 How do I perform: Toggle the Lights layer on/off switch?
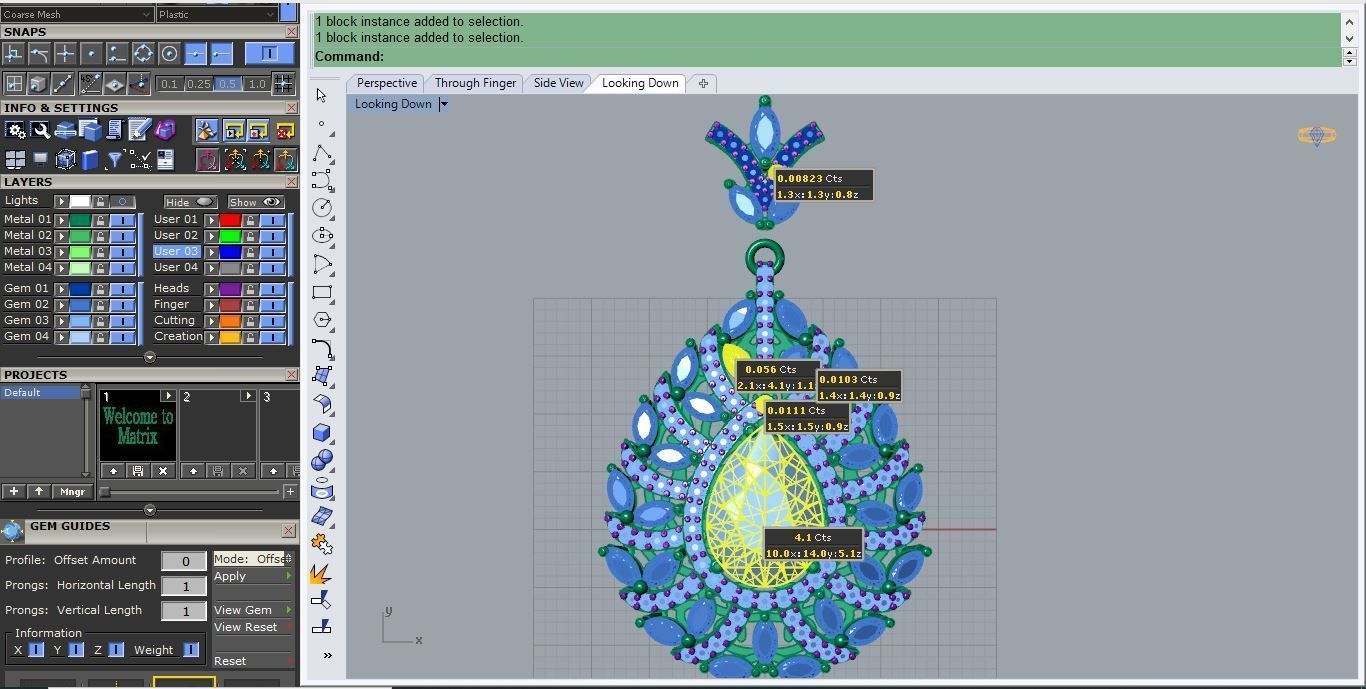[x=122, y=202]
